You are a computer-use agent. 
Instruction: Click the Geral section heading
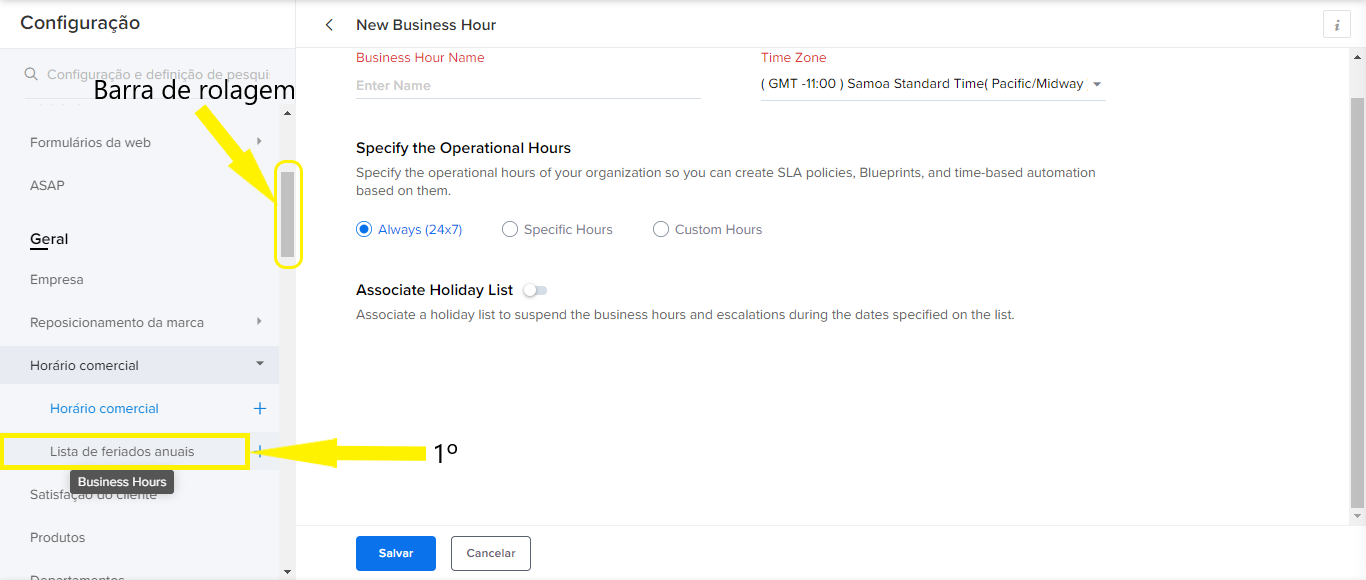[x=49, y=239]
